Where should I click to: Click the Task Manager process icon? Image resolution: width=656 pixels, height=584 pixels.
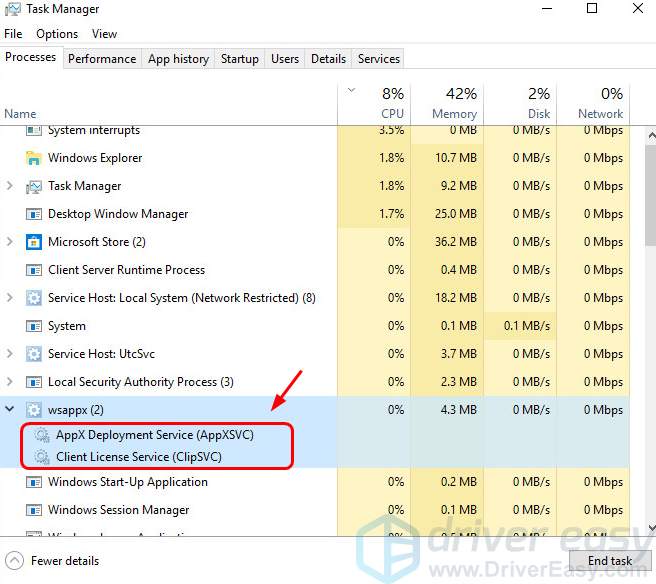click(34, 186)
